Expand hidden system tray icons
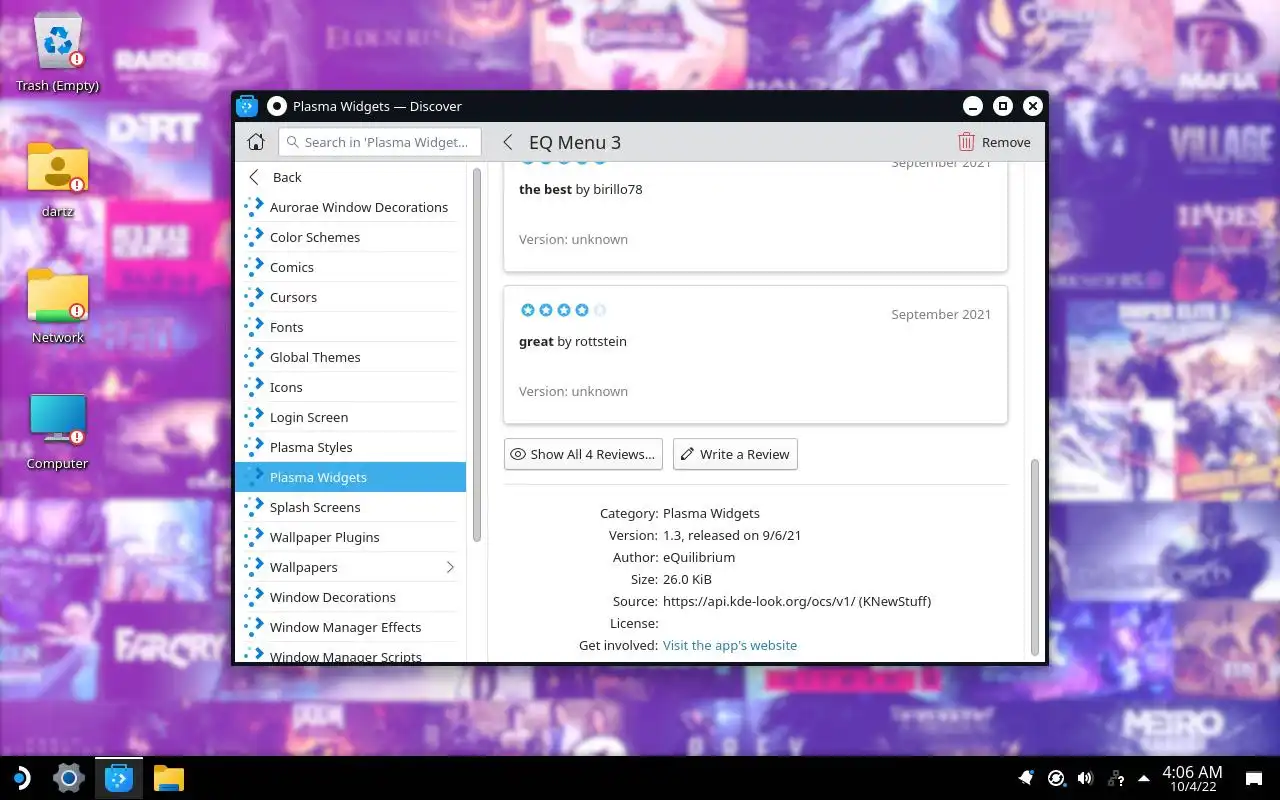Screen dimensions: 1280x800 [1144, 778]
